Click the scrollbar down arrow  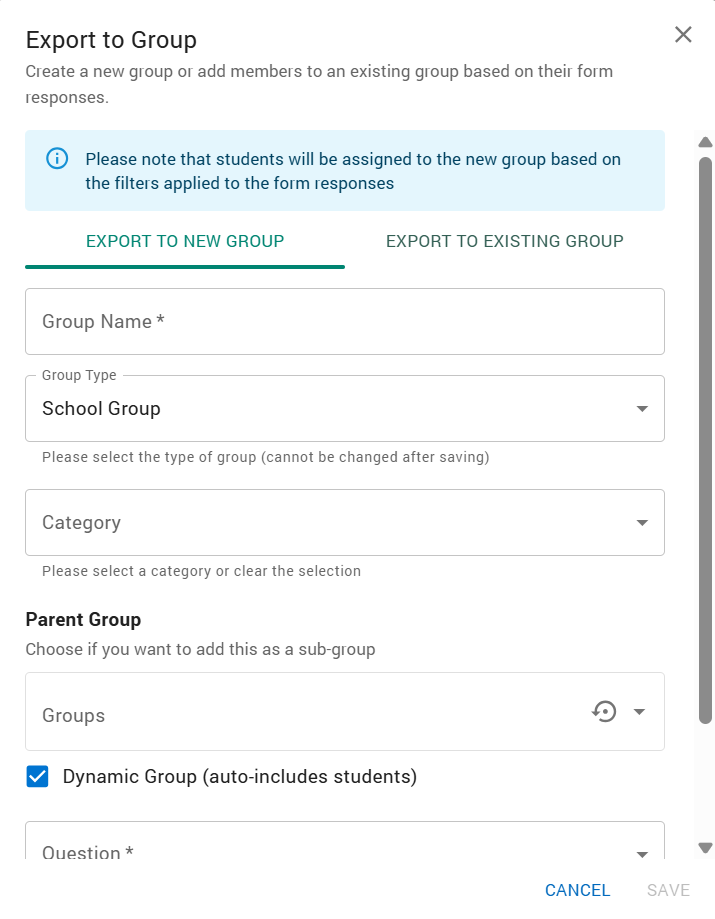(x=705, y=848)
